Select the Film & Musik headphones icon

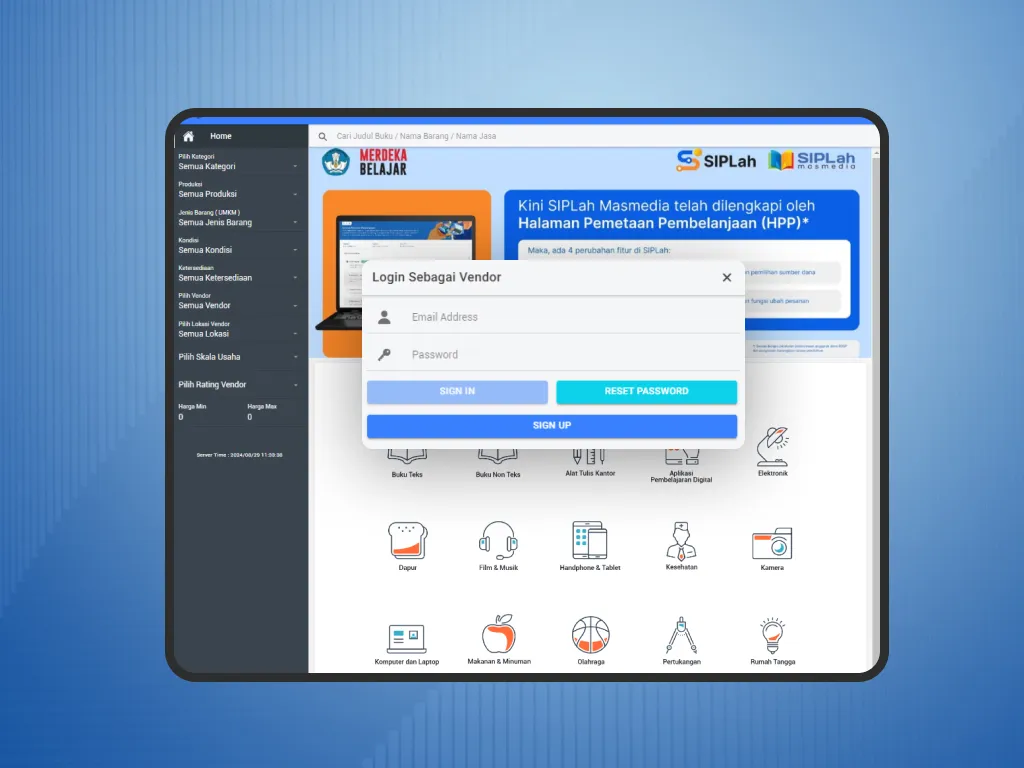(x=497, y=541)
